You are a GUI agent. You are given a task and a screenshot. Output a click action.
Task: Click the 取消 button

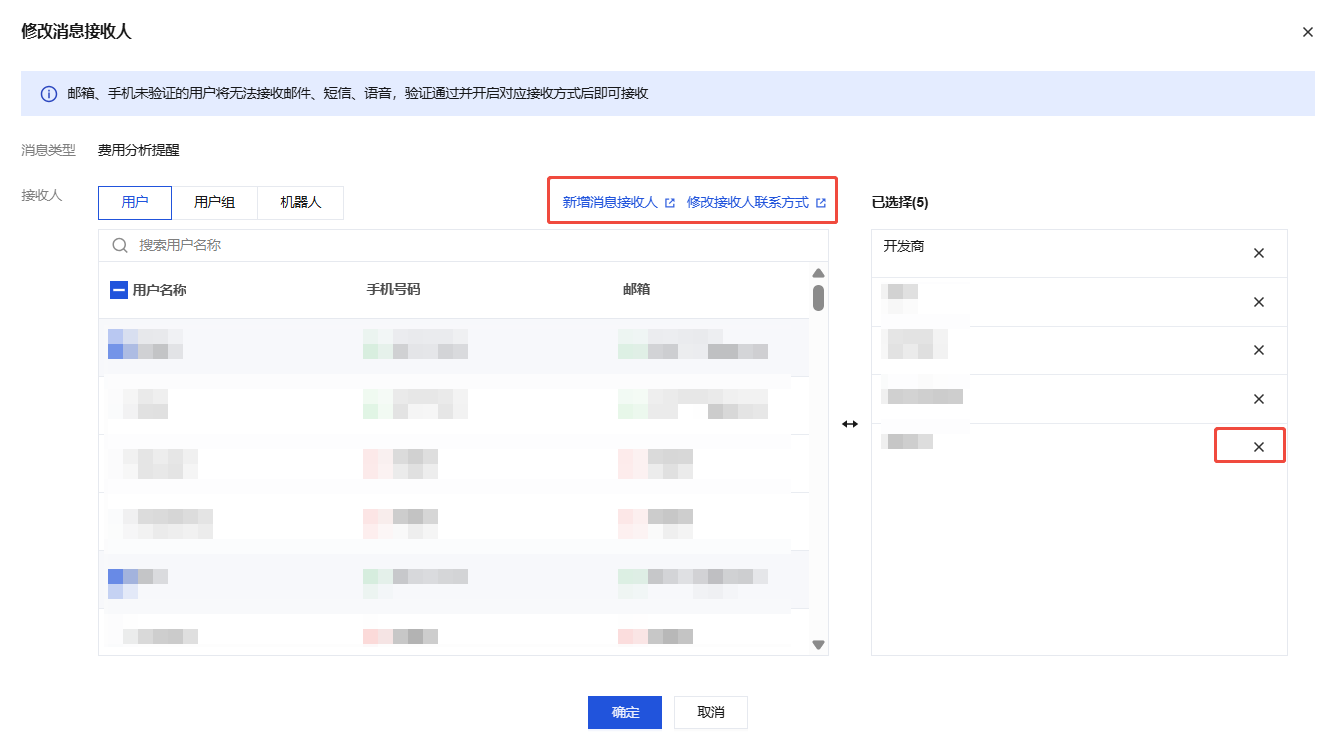click(x=711, y=712)
